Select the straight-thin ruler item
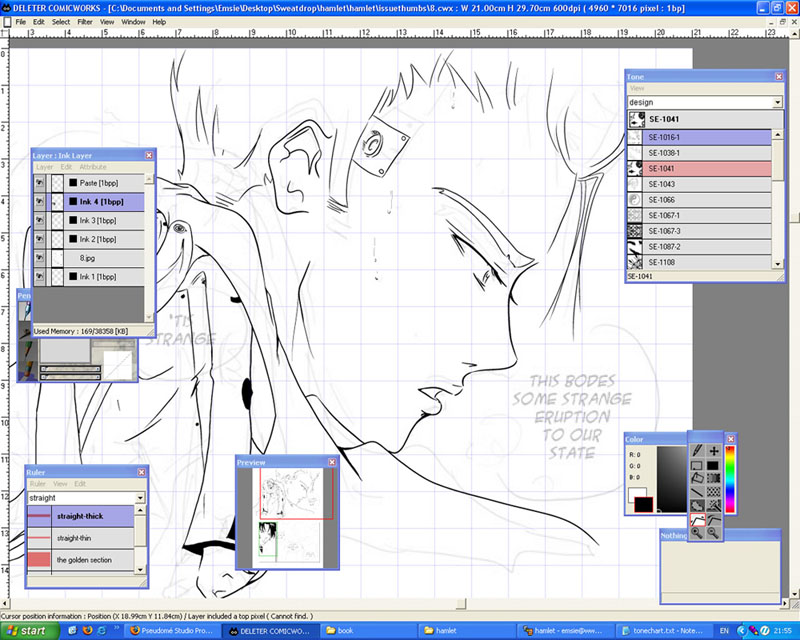The height and width of the screenshot is (640, 800). 81,538
